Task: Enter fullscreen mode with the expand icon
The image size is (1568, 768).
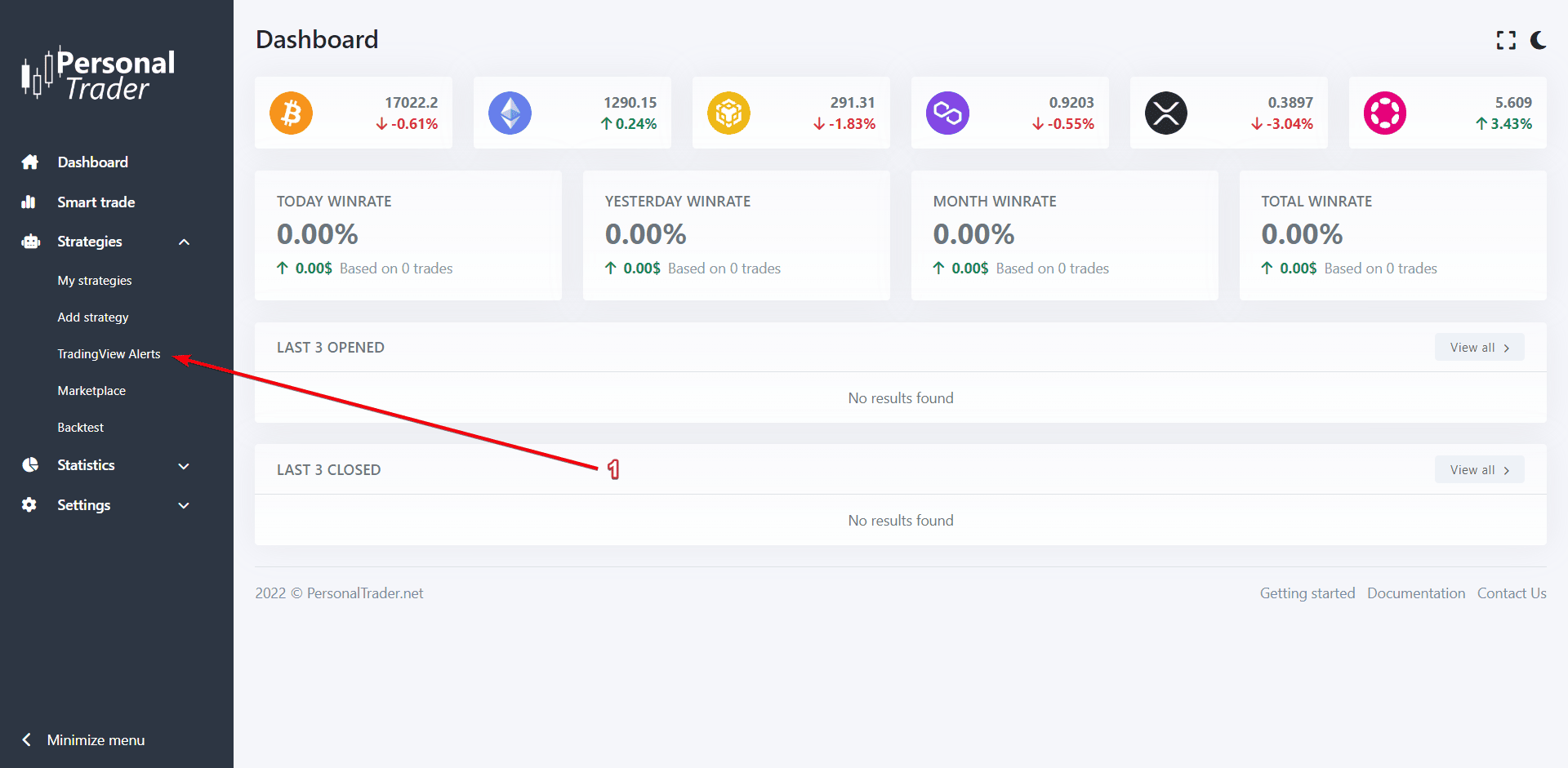Action: [1506, 40]
